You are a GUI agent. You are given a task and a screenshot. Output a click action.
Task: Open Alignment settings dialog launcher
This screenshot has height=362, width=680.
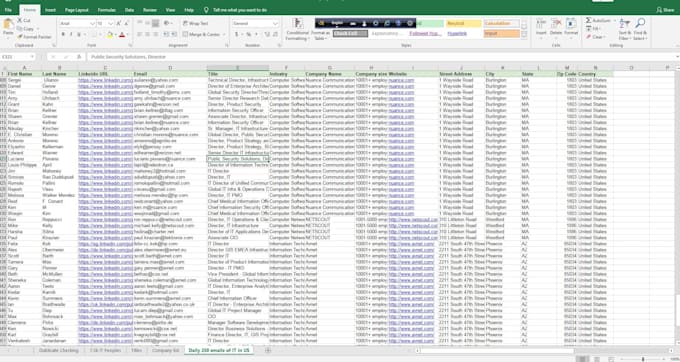227,45
